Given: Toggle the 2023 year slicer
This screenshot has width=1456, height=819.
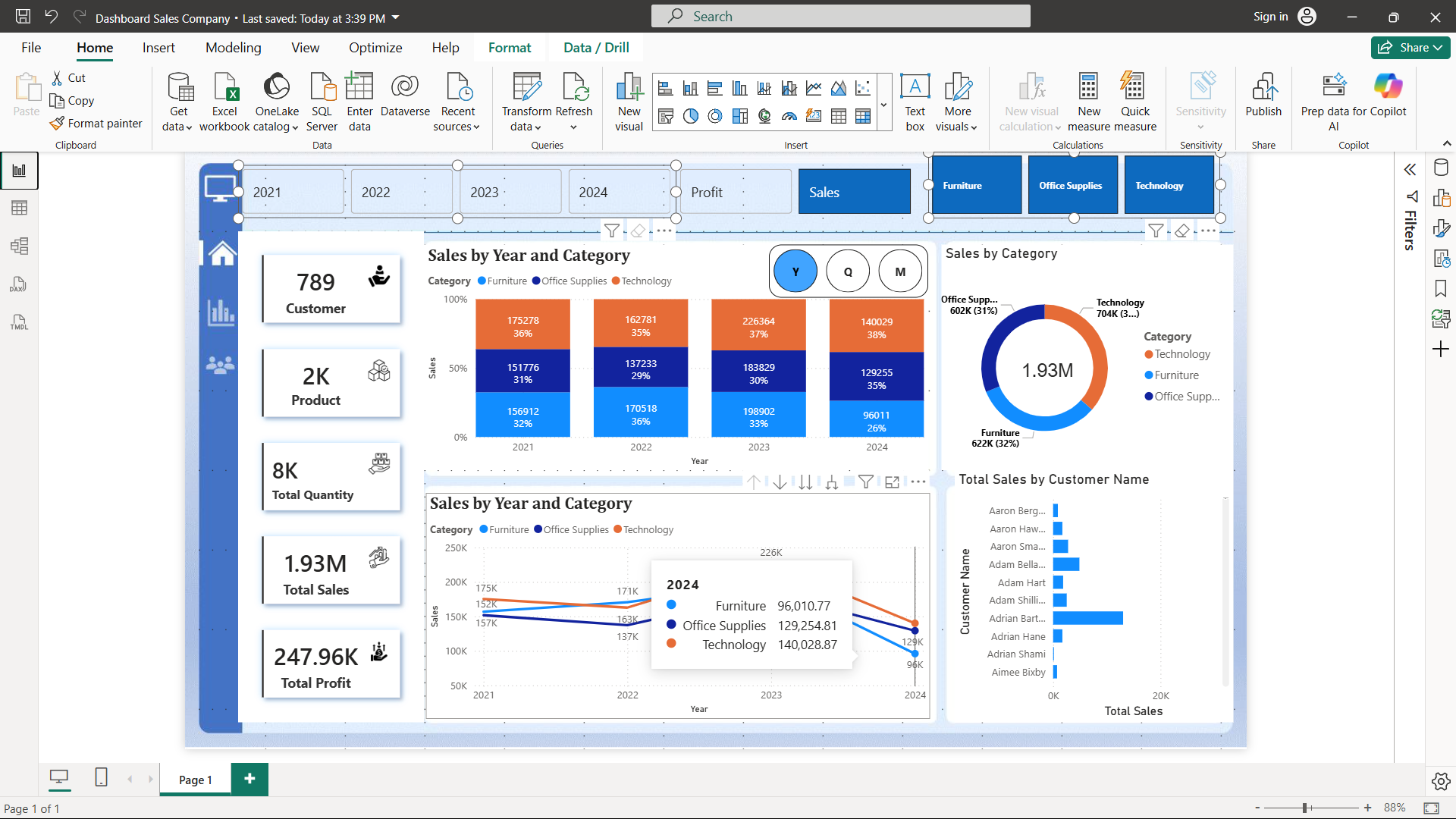Looking at the screenshot, I should pos(510,192).
